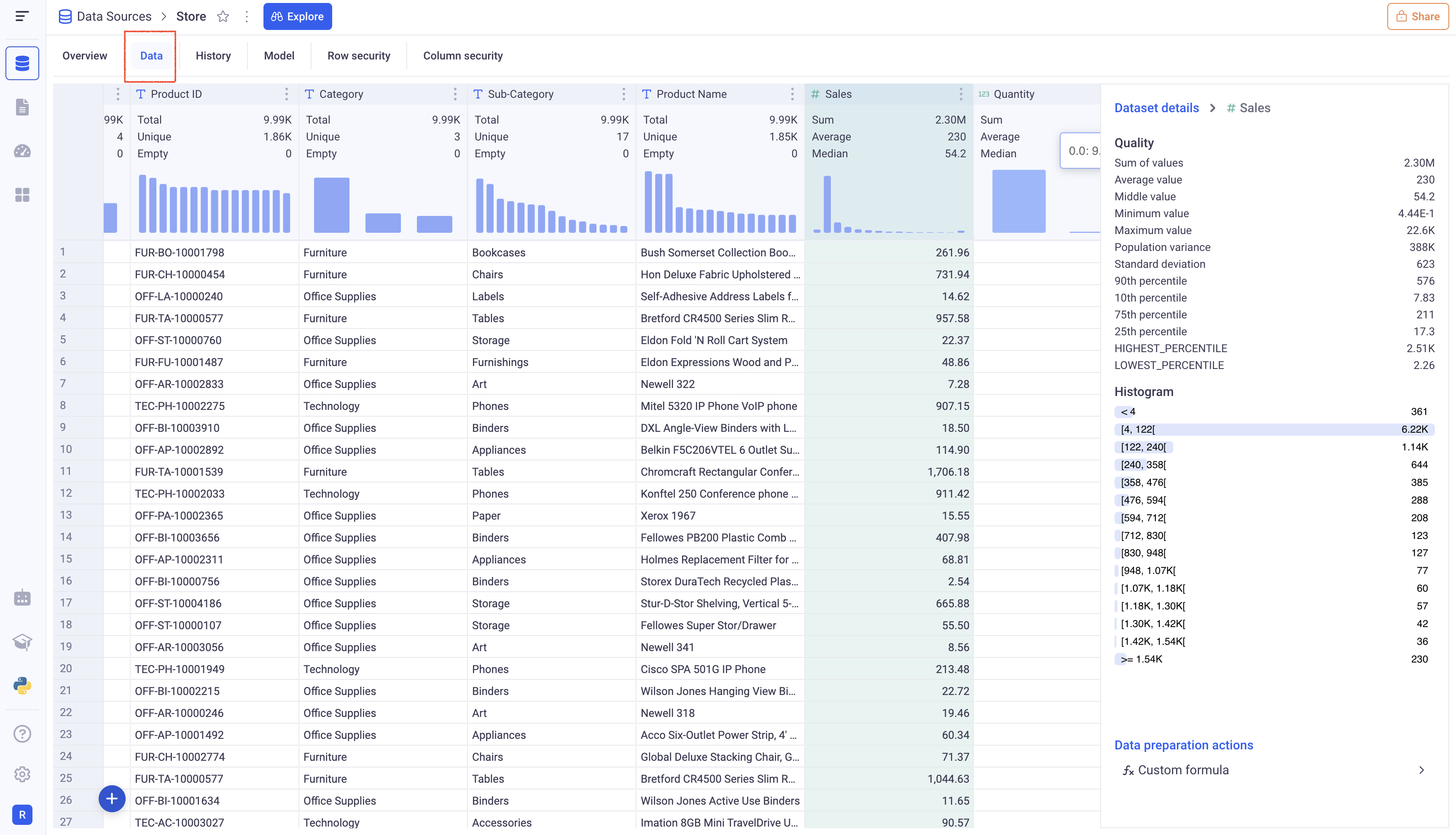Open Sales column three-dot menu
This screenshot has width=1456, height=835.
961,94
